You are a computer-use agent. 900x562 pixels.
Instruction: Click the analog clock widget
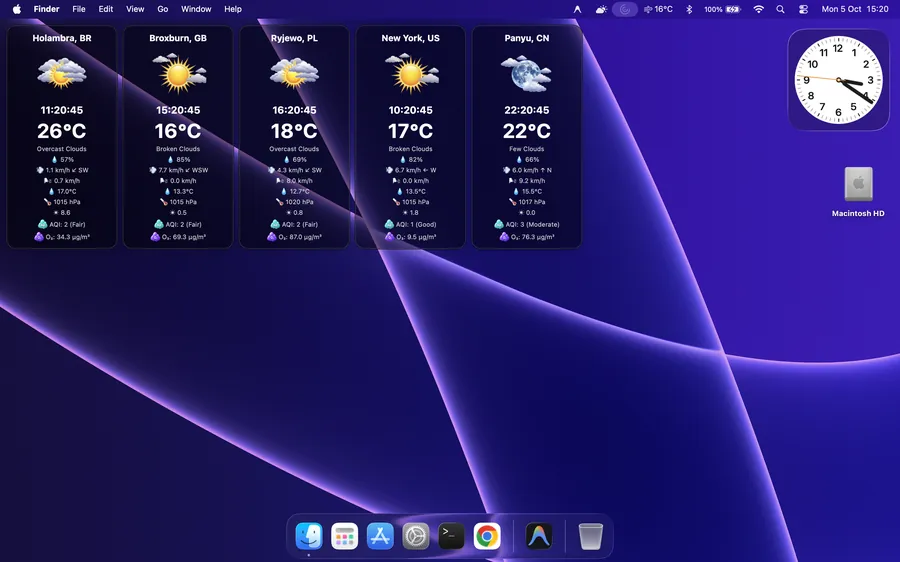click(838, 80)
